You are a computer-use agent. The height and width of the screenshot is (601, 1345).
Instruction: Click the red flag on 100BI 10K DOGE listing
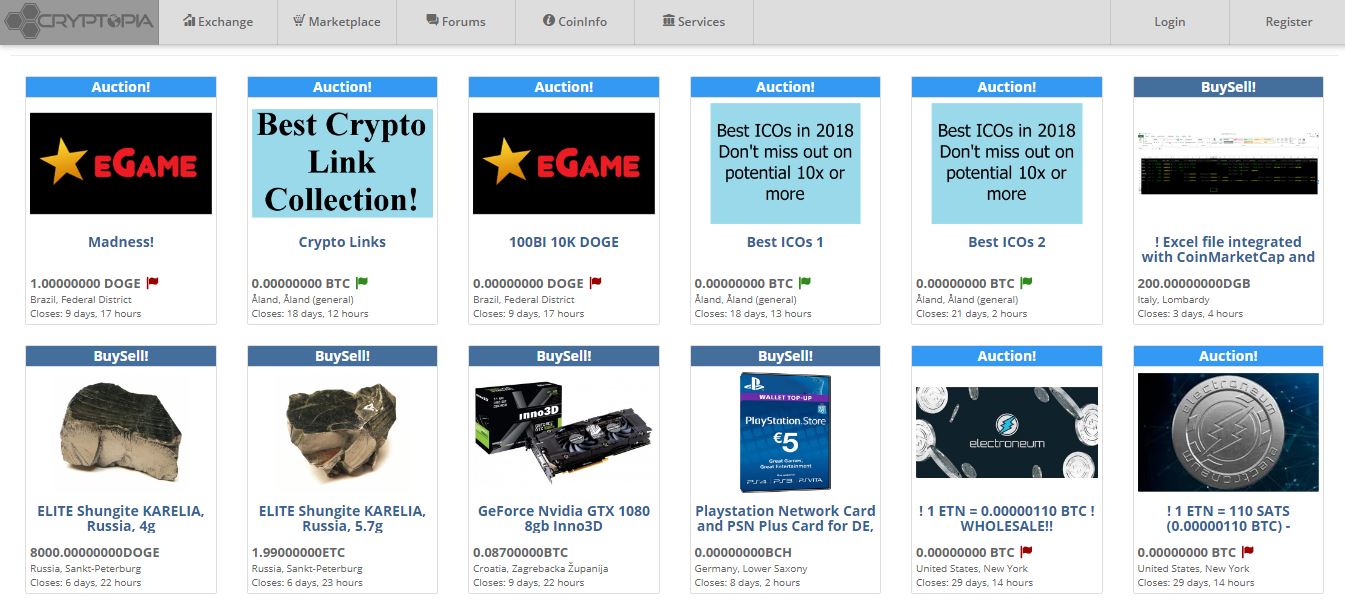596,283
